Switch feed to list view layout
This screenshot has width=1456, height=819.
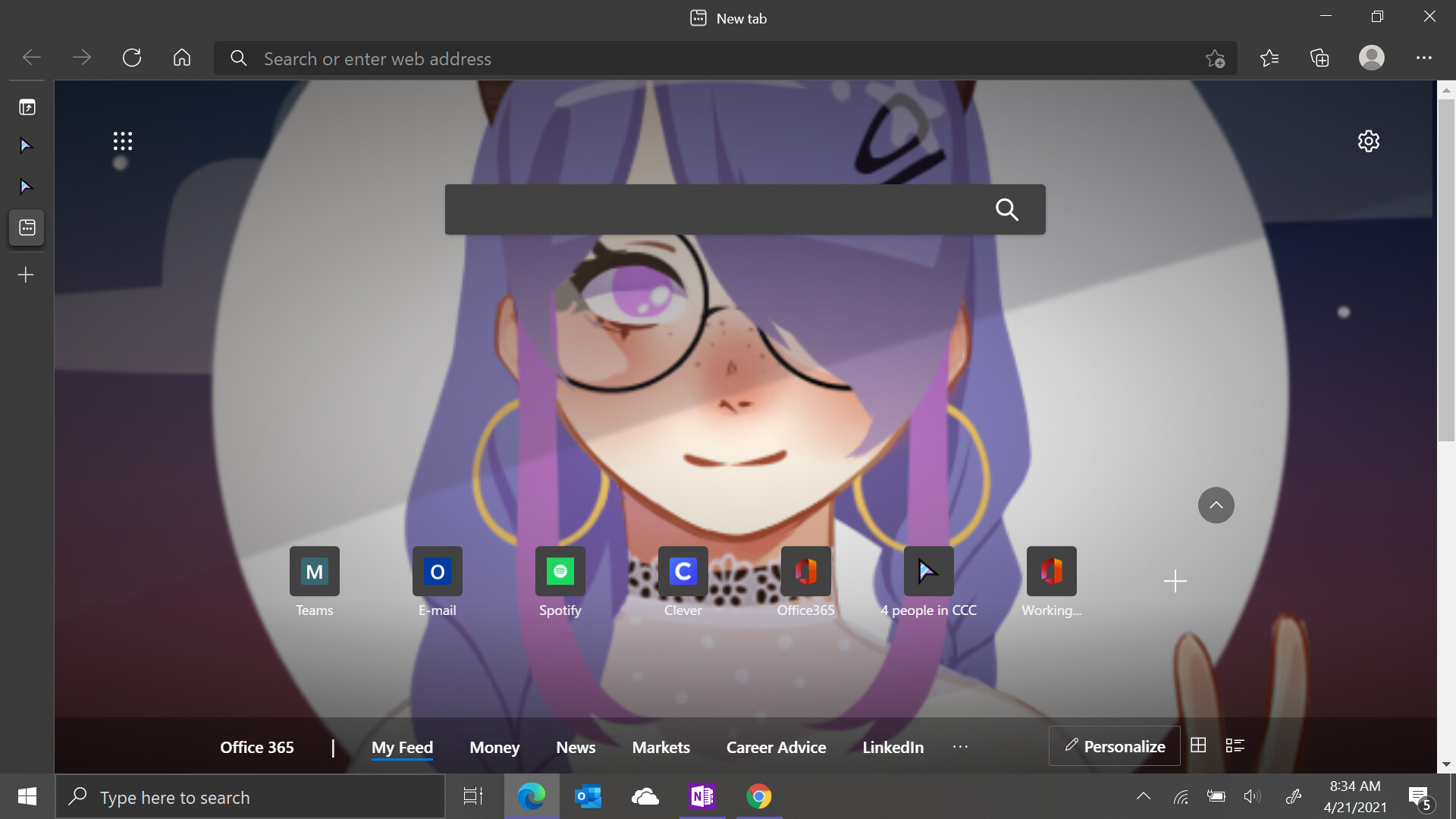coord(1235,745)
